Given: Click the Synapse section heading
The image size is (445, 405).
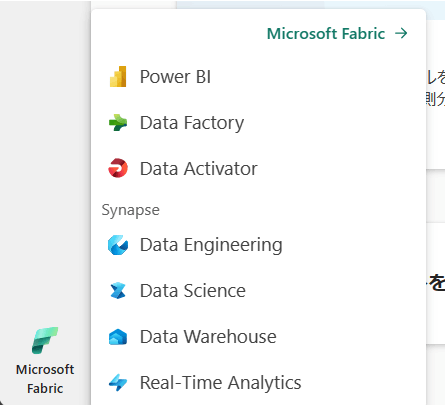Looking at the screenshot, I should [130, 210].
